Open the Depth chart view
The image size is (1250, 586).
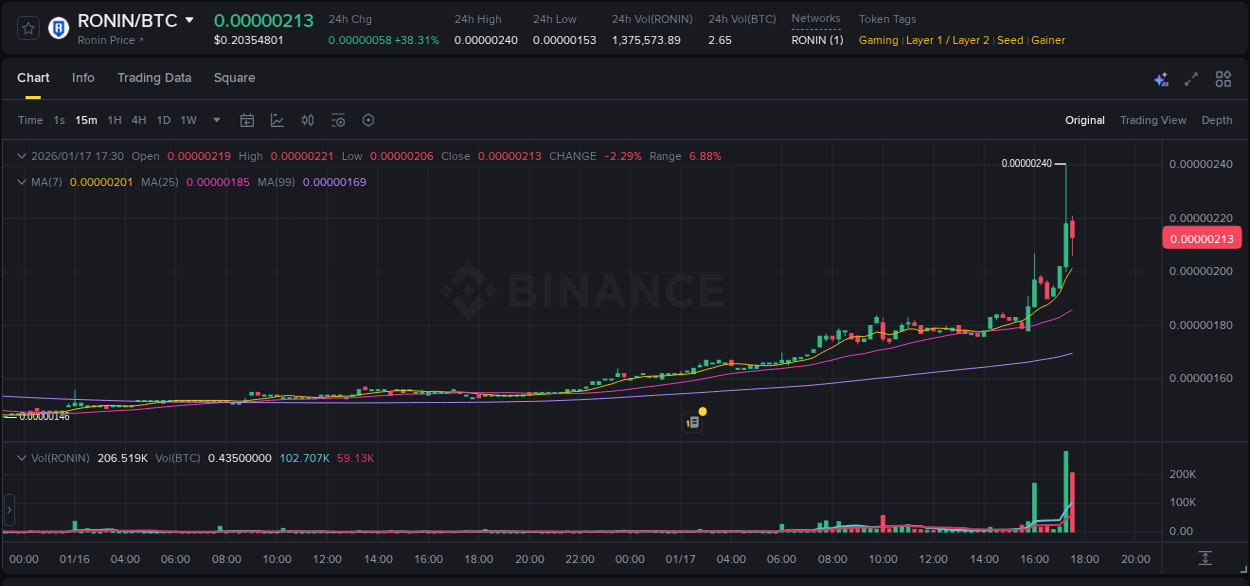(x=1216, y=120)
